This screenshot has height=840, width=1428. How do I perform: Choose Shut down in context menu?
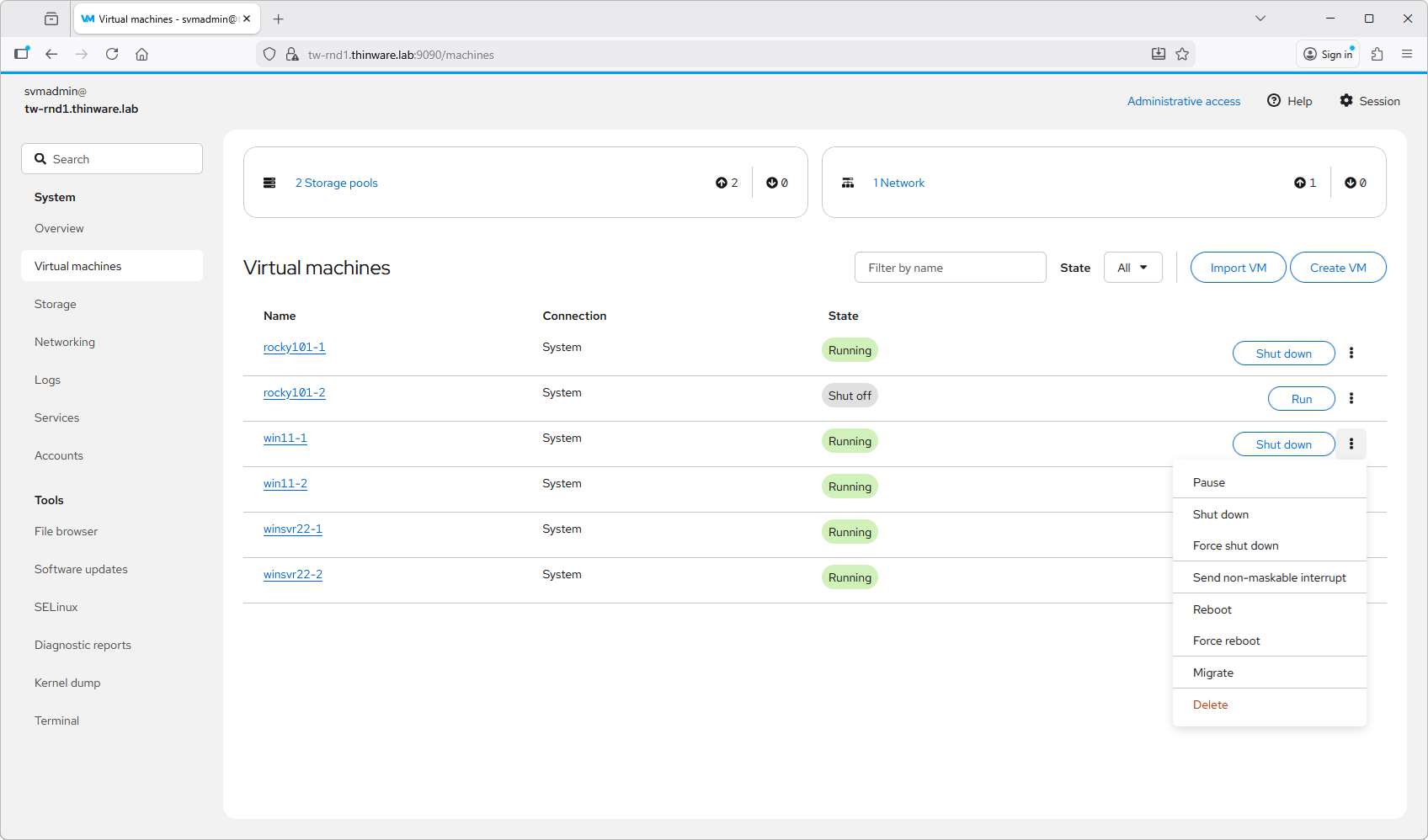click(1270, 514)
